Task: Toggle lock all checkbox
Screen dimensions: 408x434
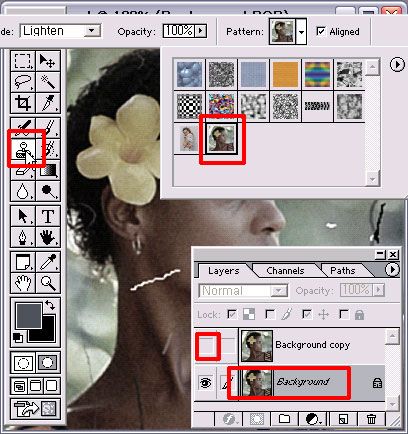Action: pyautogui.click(x=344, y=314)
